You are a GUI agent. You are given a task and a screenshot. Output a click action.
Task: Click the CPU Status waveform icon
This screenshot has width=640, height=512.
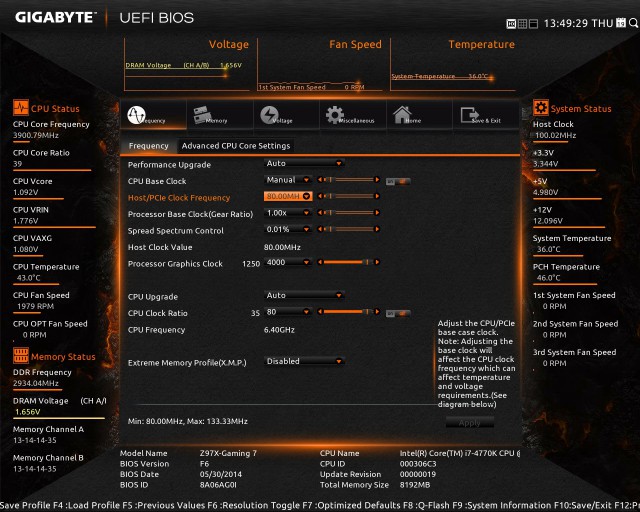[x=20, y=108]
